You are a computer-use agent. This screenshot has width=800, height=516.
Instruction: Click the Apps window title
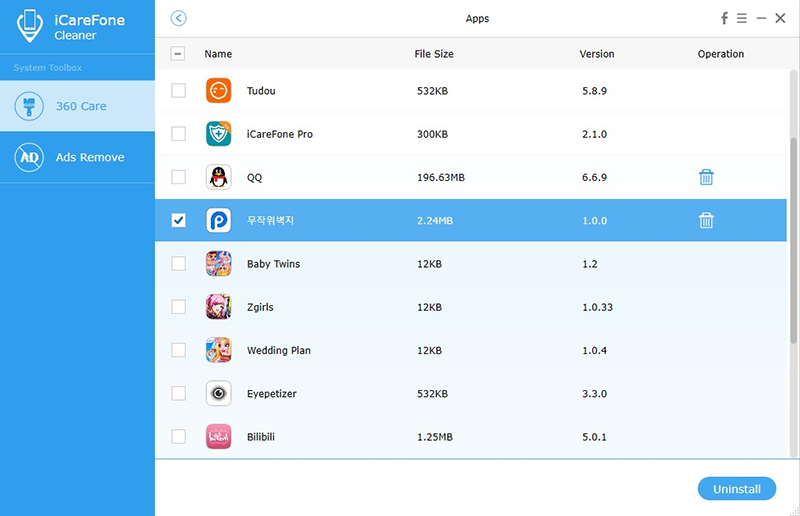478,18
